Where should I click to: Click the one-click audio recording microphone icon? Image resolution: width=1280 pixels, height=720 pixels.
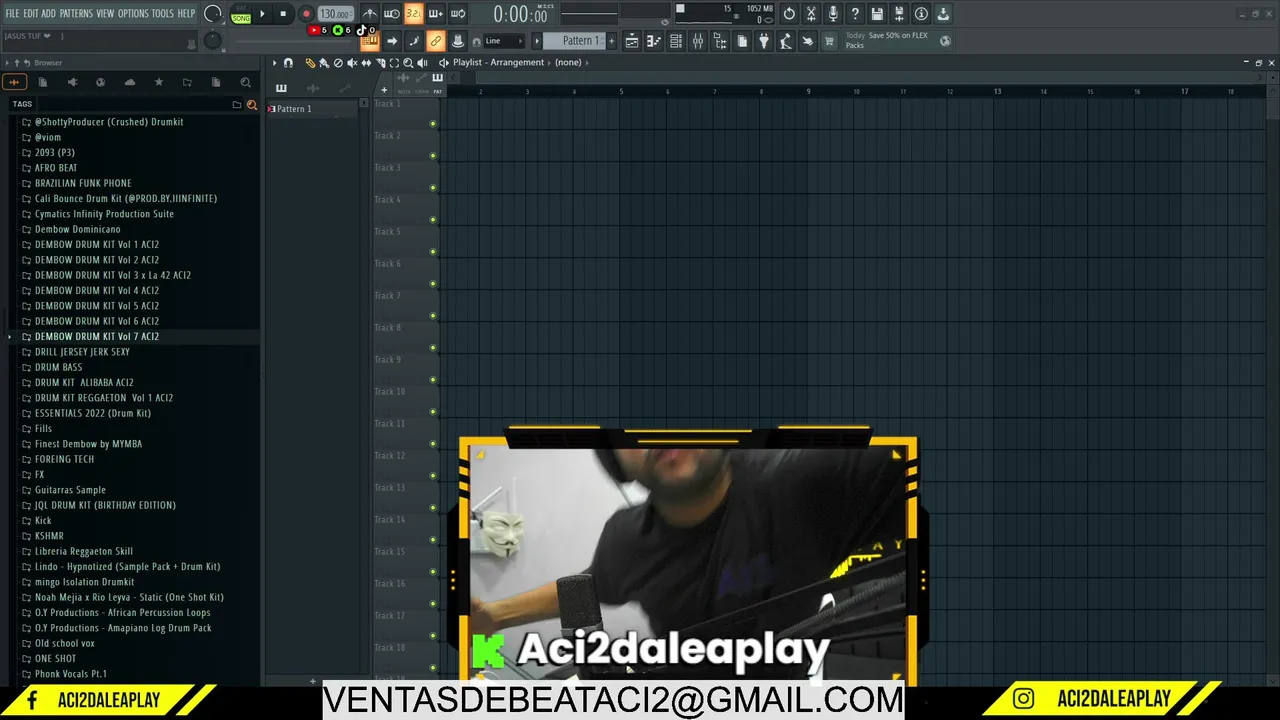coord(833,14)
